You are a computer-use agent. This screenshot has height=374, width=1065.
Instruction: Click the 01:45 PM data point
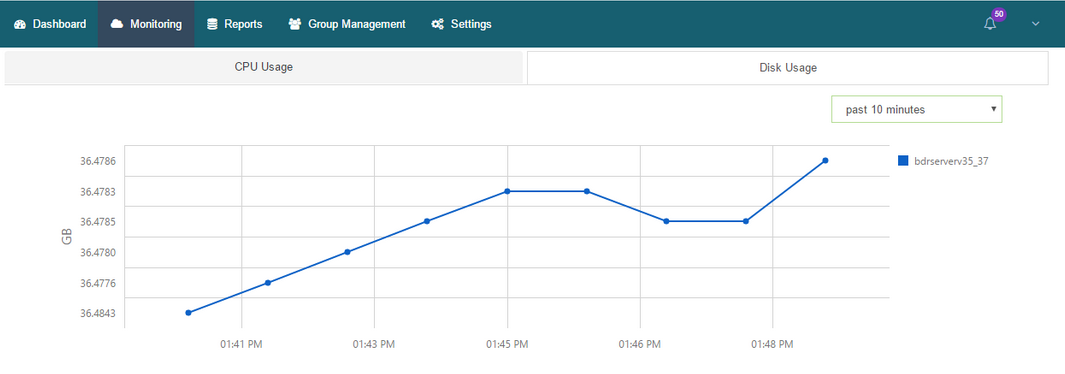tap(507, 191)
